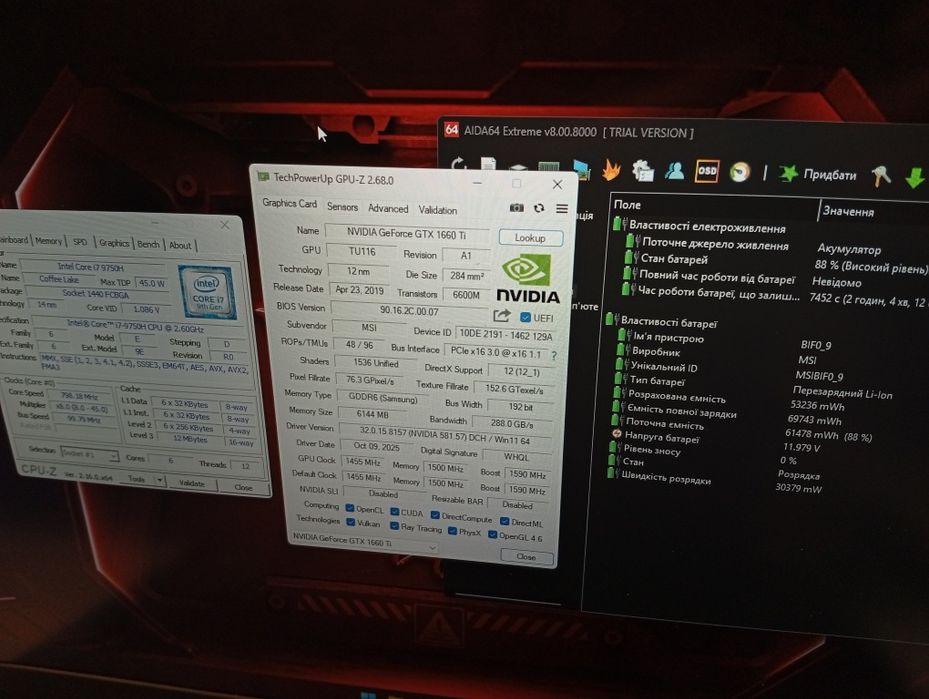
Task: Click Придбати purchase button in AIDA64
Action: tap(829, 175)
